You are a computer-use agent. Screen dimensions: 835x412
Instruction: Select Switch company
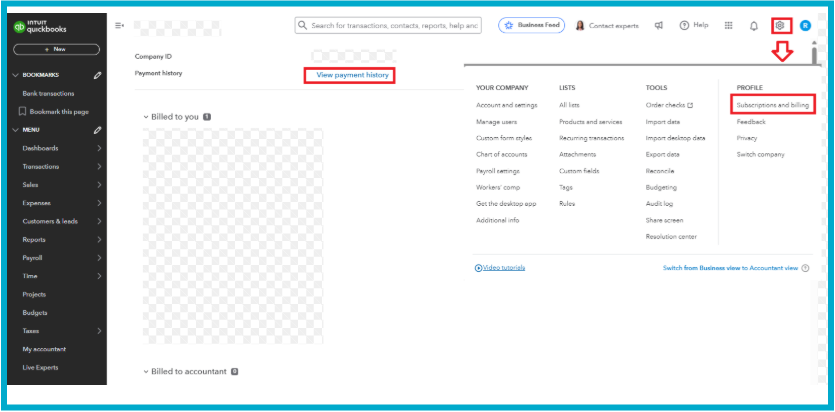(760, 154)
